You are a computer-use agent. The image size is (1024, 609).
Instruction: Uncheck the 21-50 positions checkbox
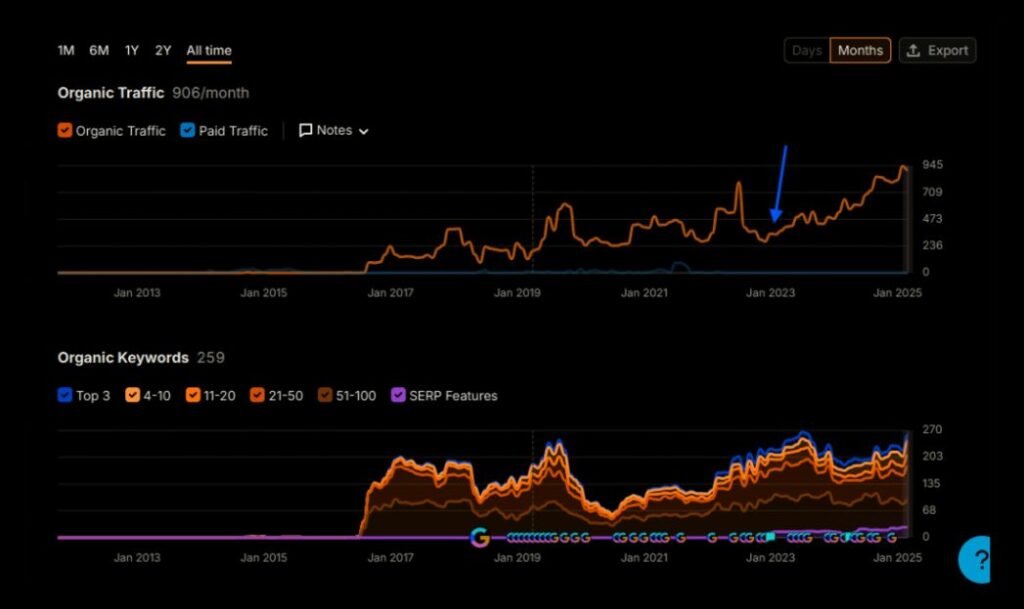click(x=260, y=395)
